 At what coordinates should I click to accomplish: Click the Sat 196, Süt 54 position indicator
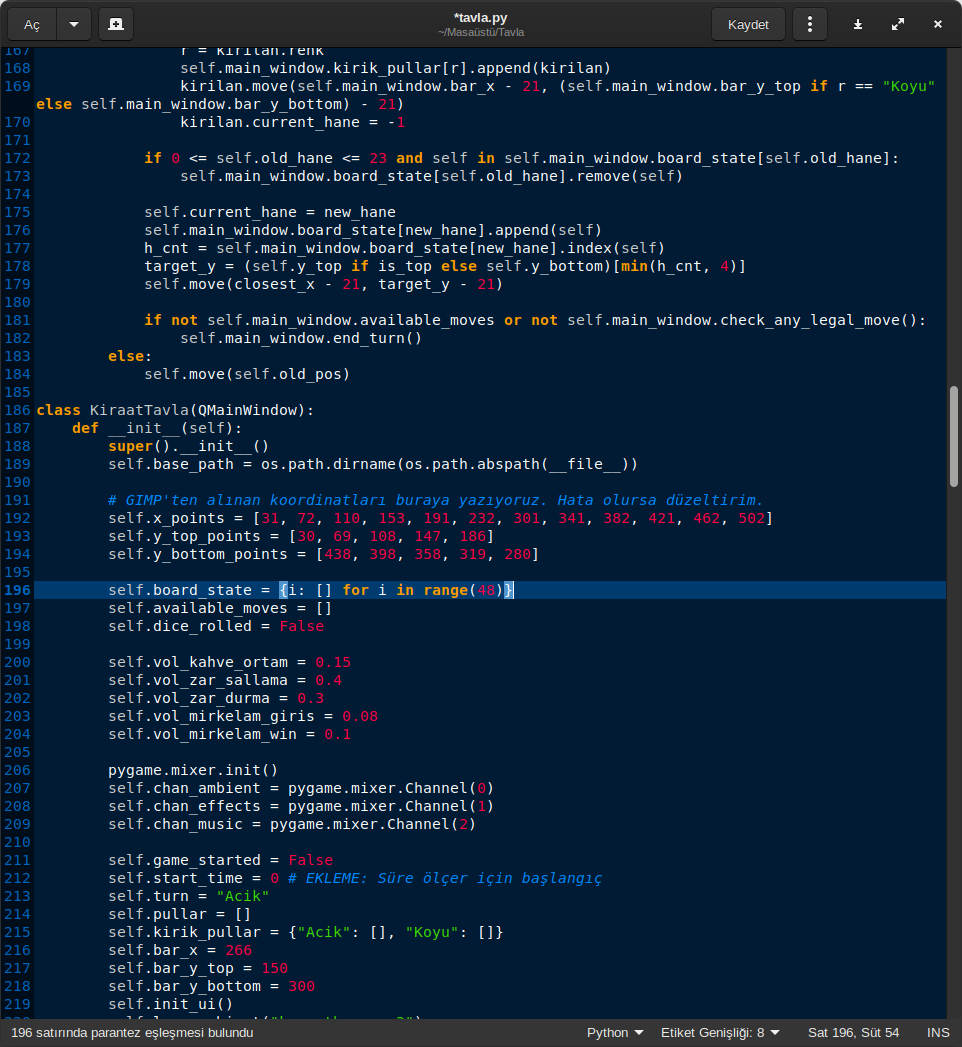coord(853,1032)
